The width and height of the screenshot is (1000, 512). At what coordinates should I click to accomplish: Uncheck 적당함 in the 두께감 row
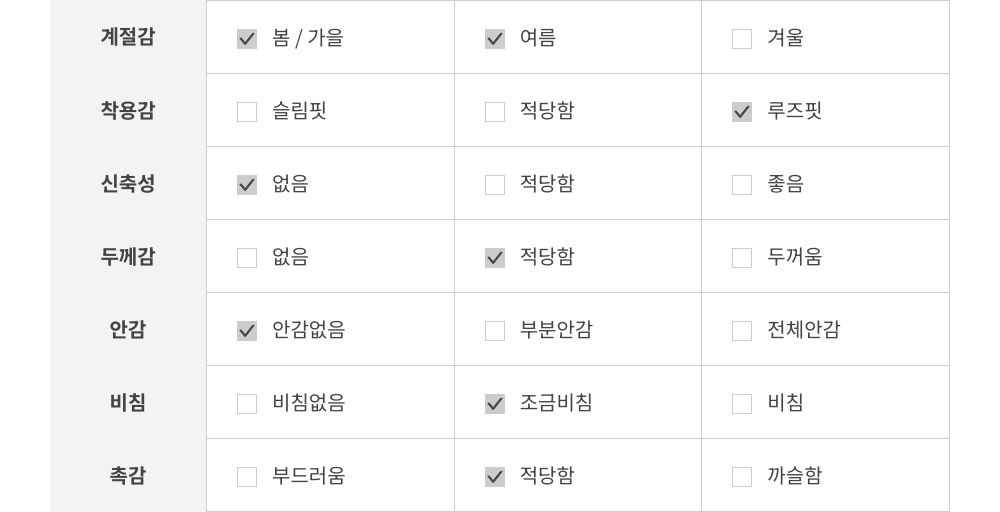pos(495,258)
